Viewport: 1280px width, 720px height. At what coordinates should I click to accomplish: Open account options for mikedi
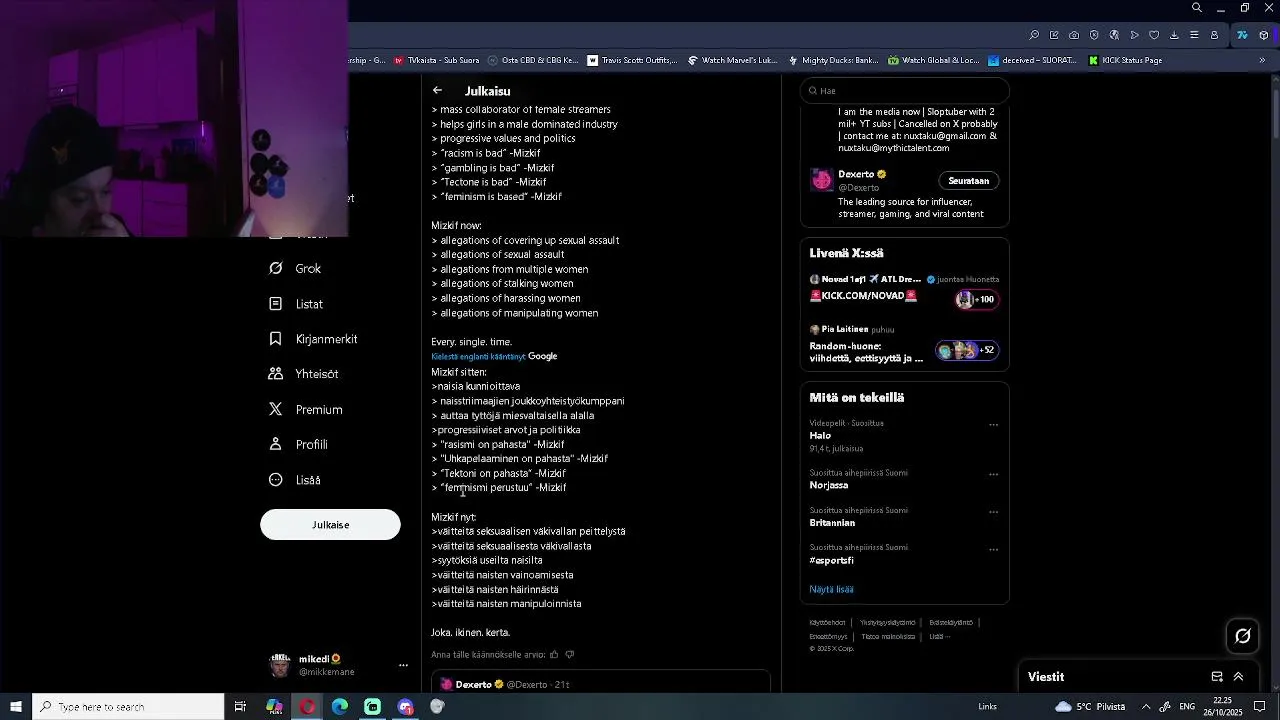point(403,665)
